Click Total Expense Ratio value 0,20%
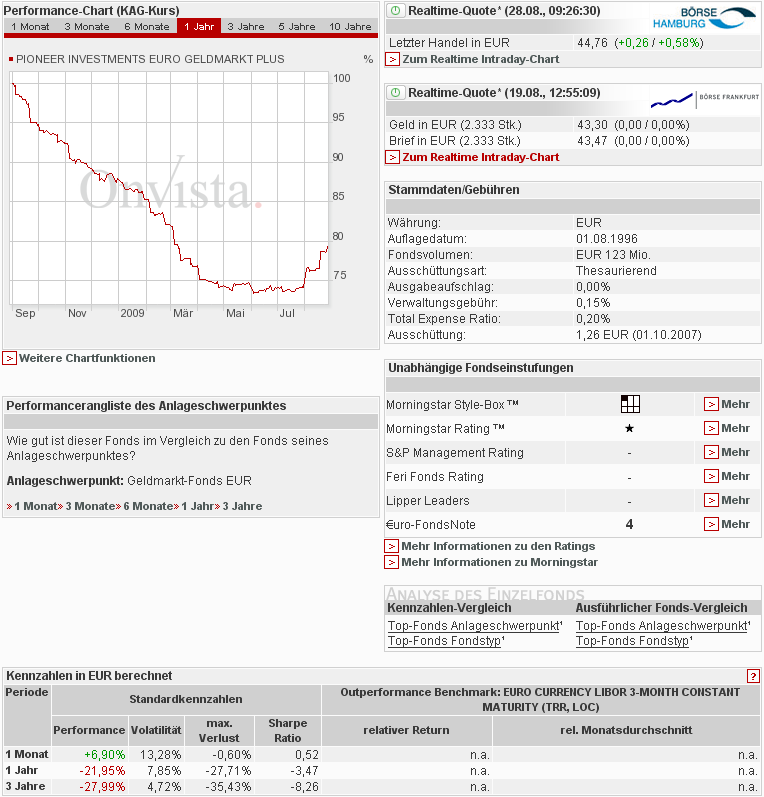This screenshot has height=797, width=764. [593, 319]
